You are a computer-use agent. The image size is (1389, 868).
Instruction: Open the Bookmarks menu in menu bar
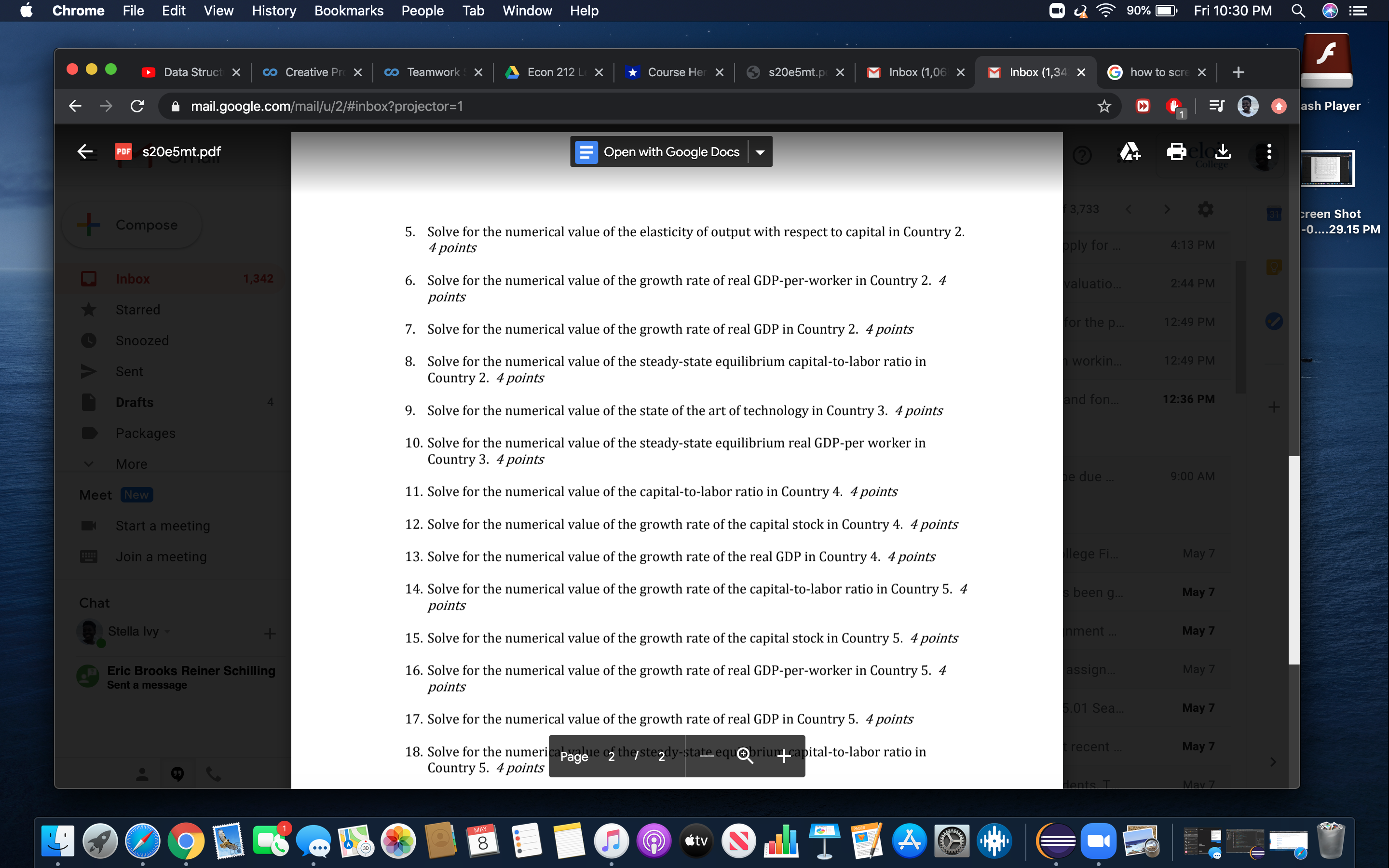pos(349,10)
